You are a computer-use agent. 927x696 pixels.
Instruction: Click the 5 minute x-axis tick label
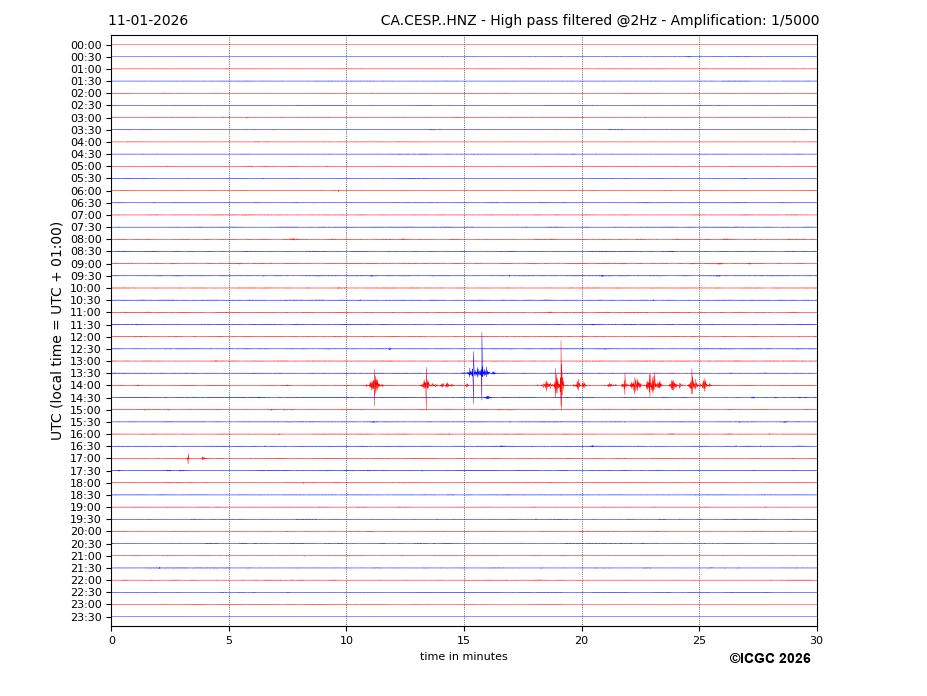[229, 640]
